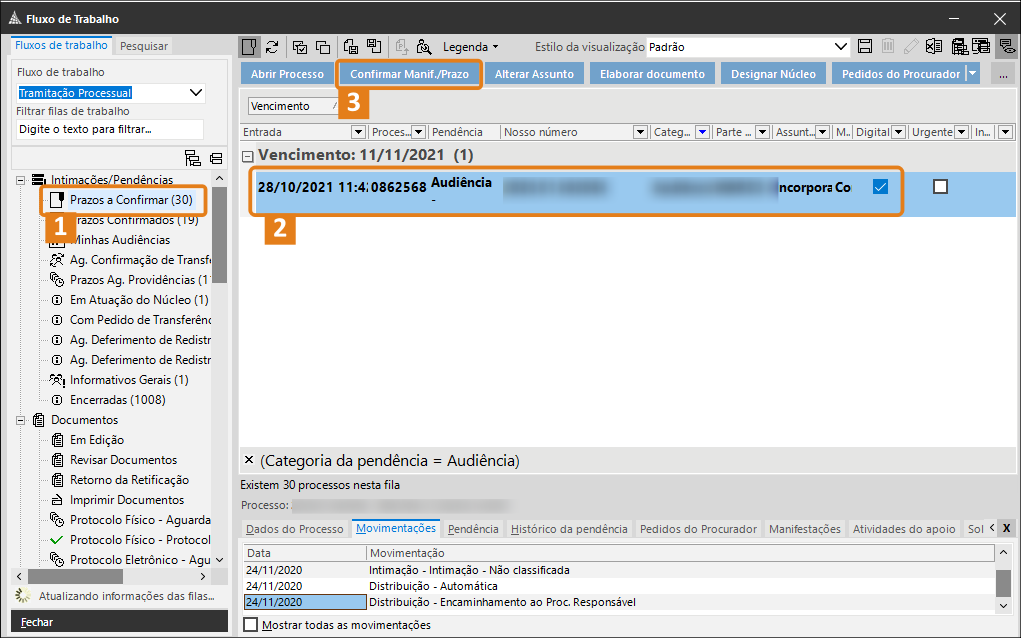The height and width of the screenshot is (638, 1021).
Task: Click the Excel export icon in toolbar
Action: pos(934,47)
